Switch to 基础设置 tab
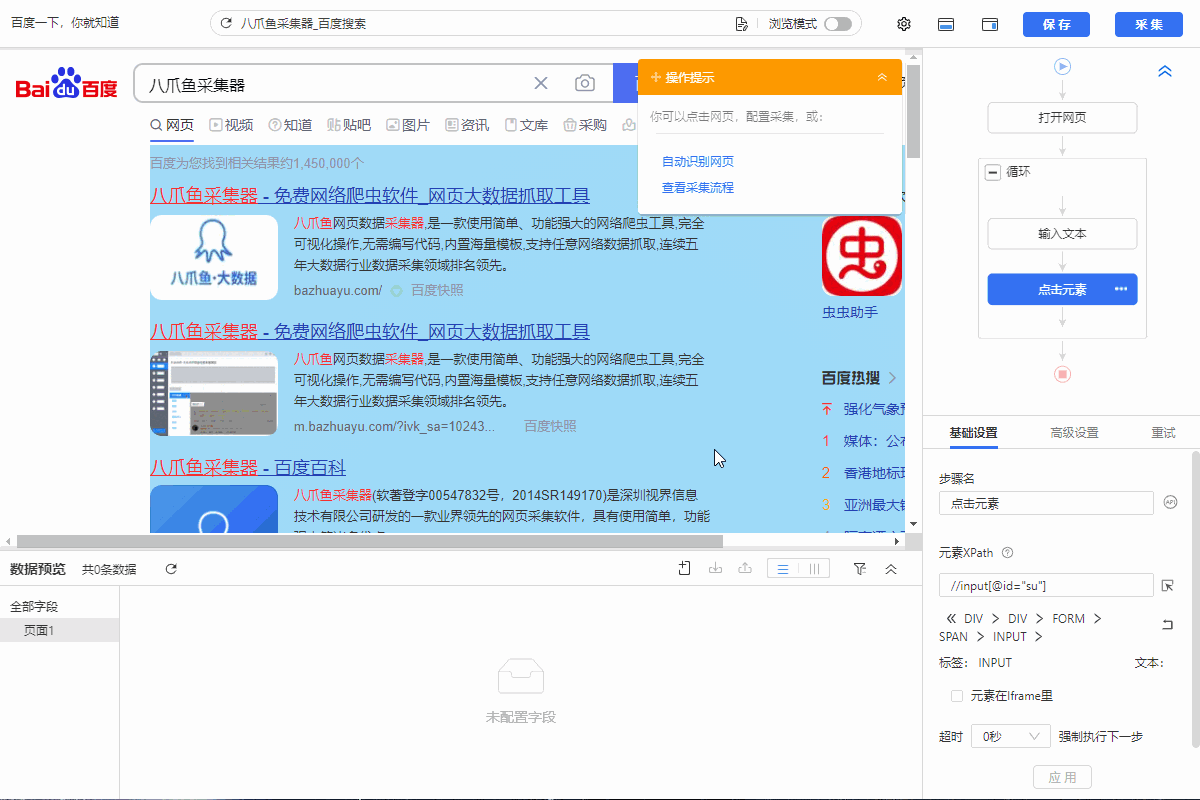The height and width of the screenshot is (800, 1200). pyautogui.click(x=973, y=433)
